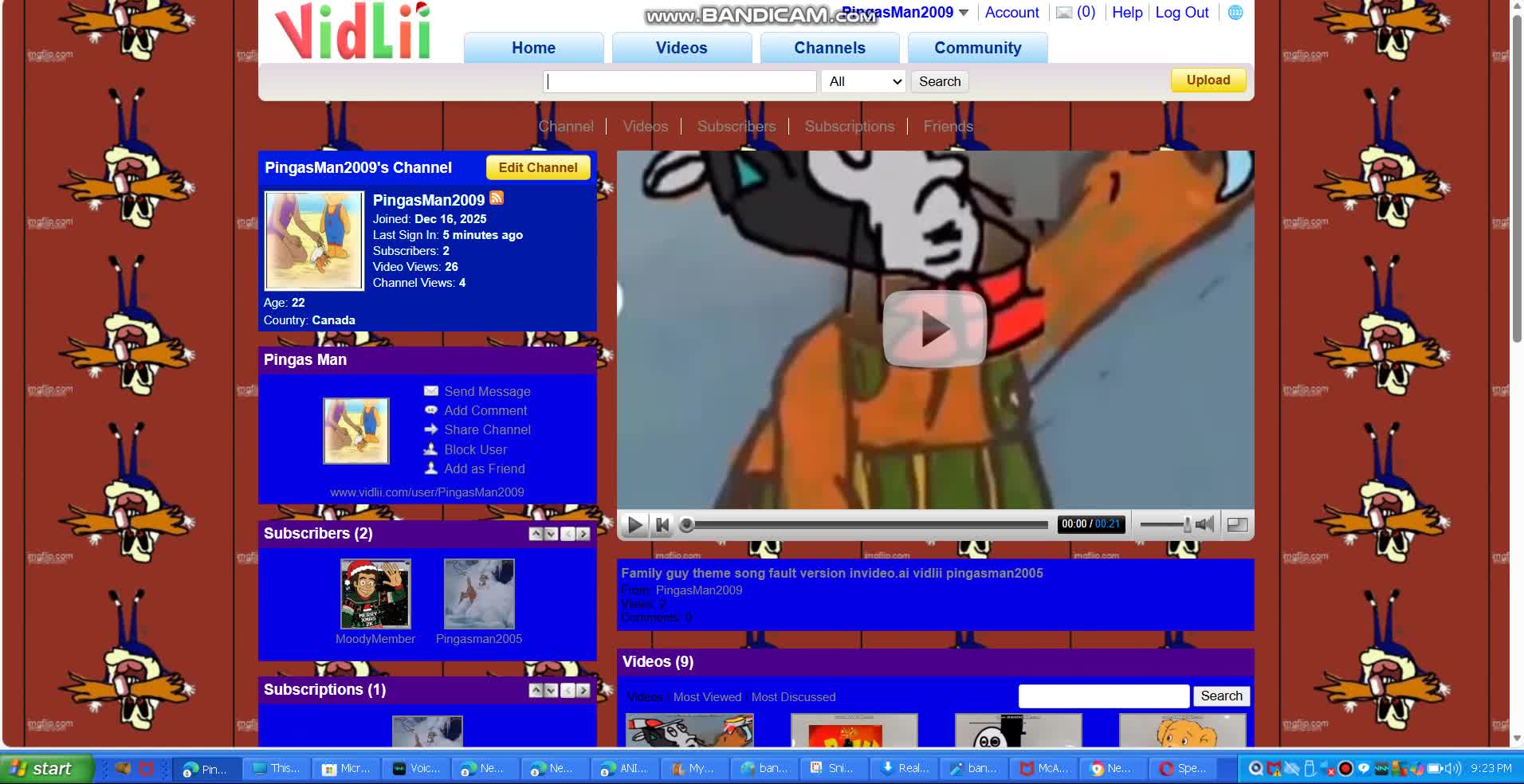Viewport: 1524px width, 784px height.
Task: Click the Block User icon
Action: click(x=431, y=449)
